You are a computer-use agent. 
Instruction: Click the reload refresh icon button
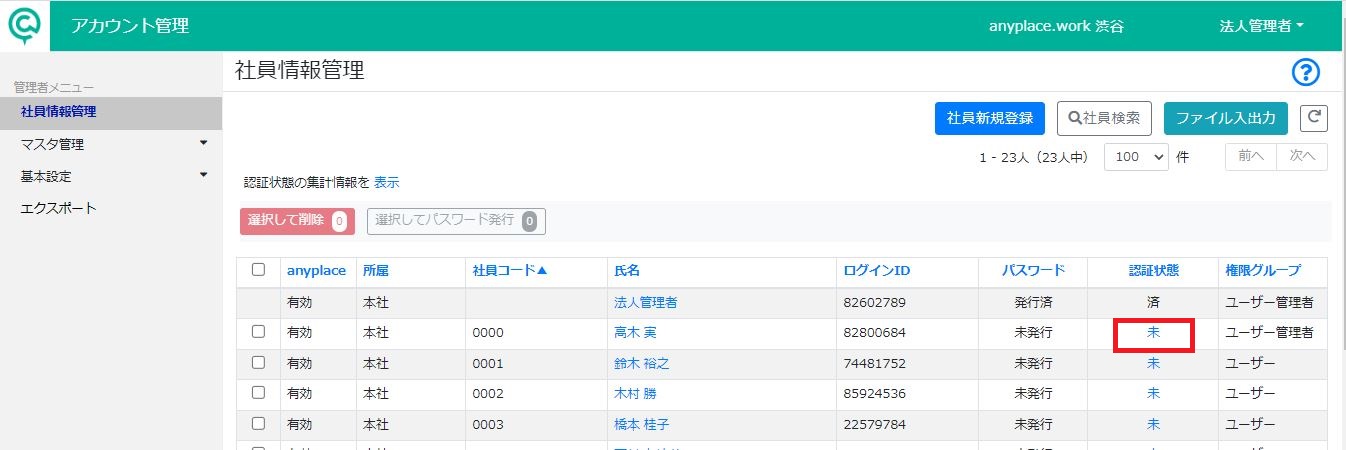click(1314, 117)
